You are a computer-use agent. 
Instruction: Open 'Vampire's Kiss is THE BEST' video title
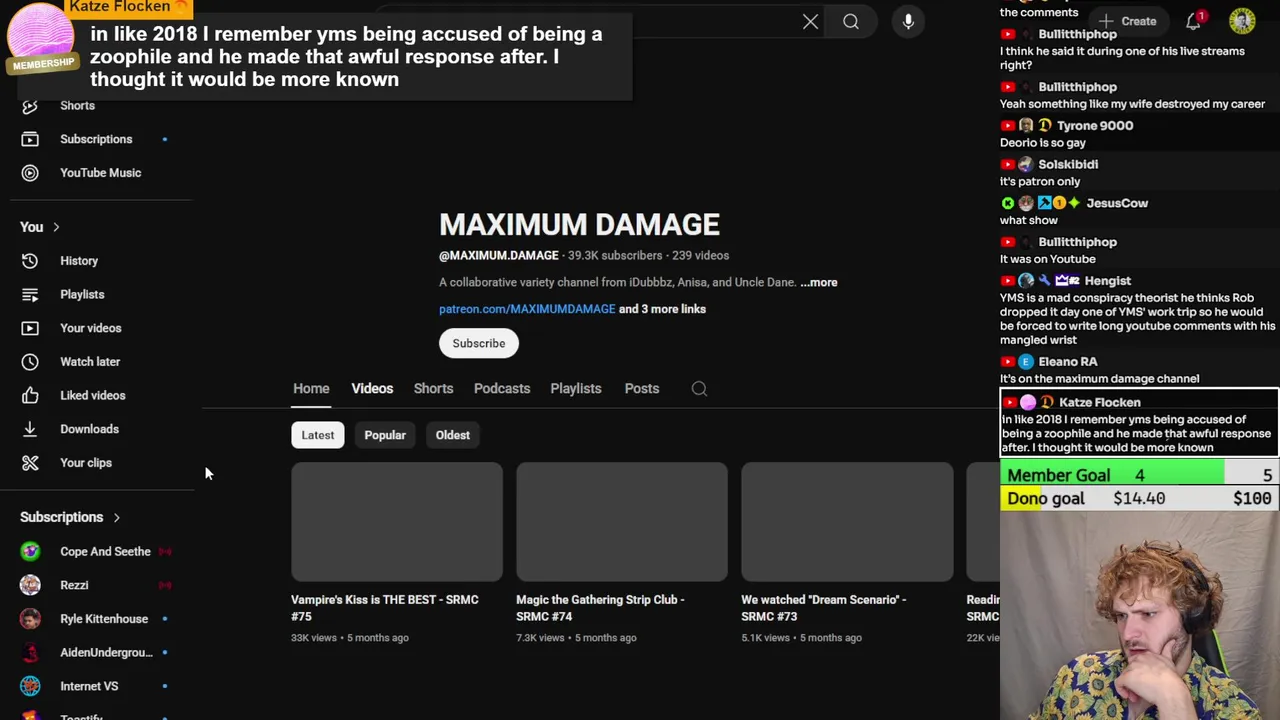click(384, 608)
